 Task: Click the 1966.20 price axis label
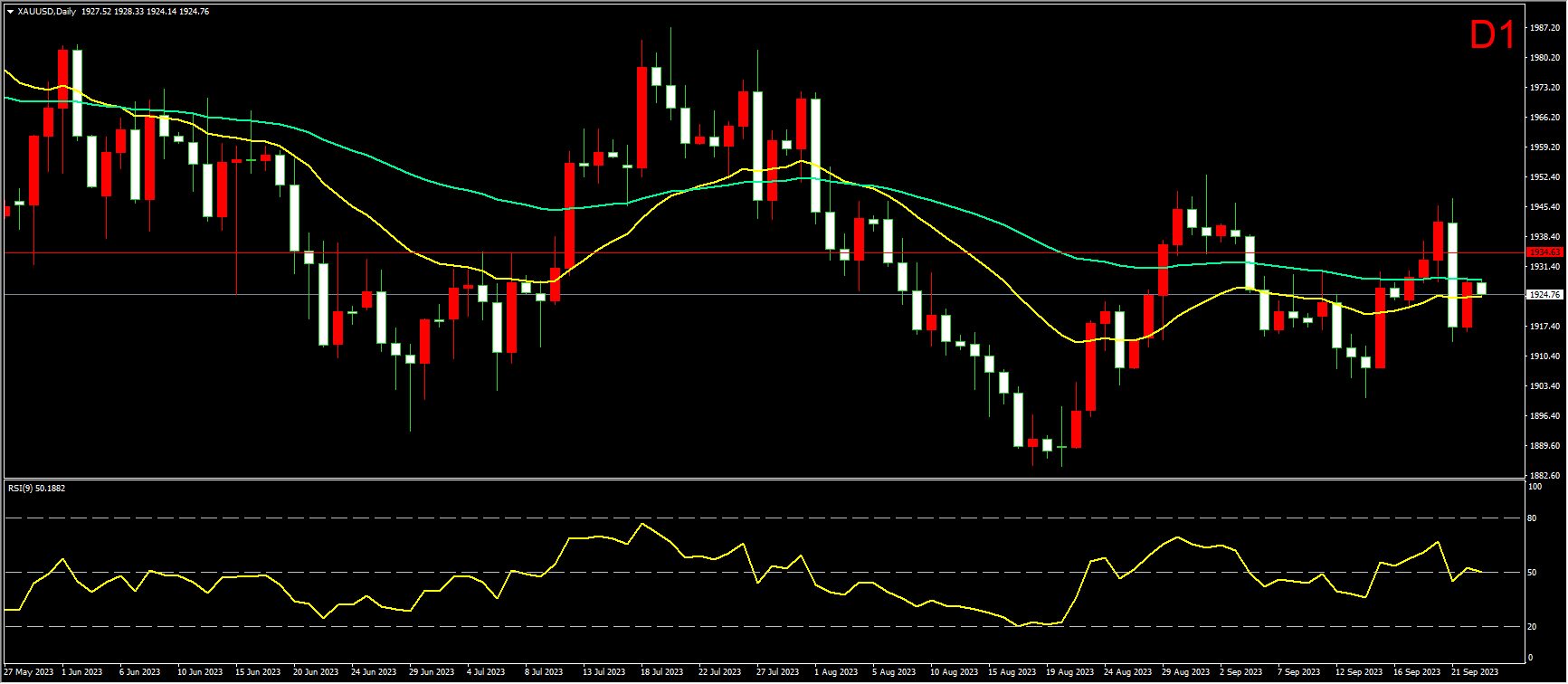(x=1544, y=118)
